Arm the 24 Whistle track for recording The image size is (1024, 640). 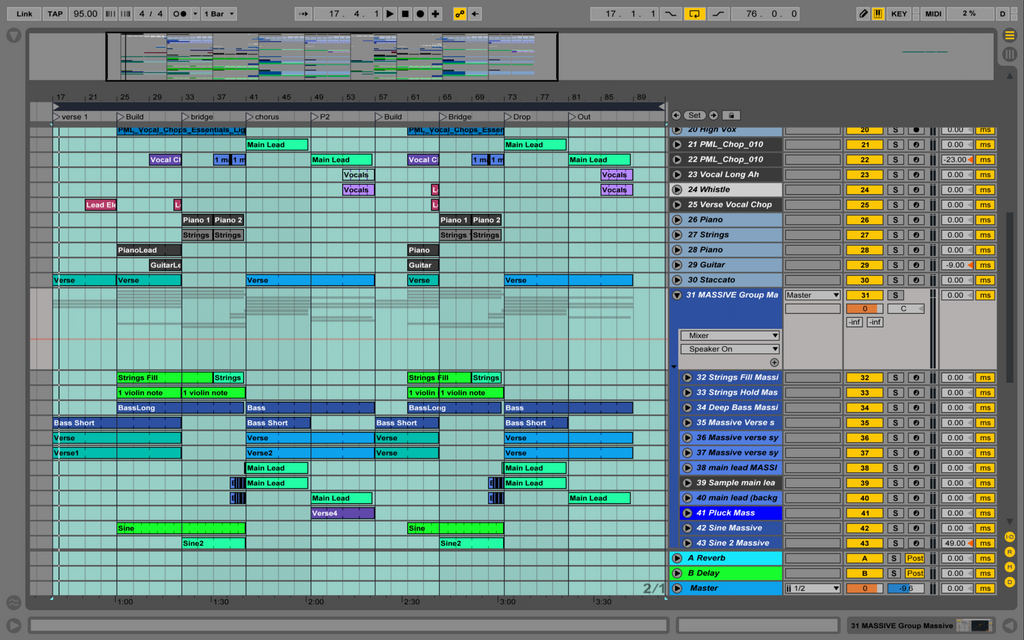(917, 190)
